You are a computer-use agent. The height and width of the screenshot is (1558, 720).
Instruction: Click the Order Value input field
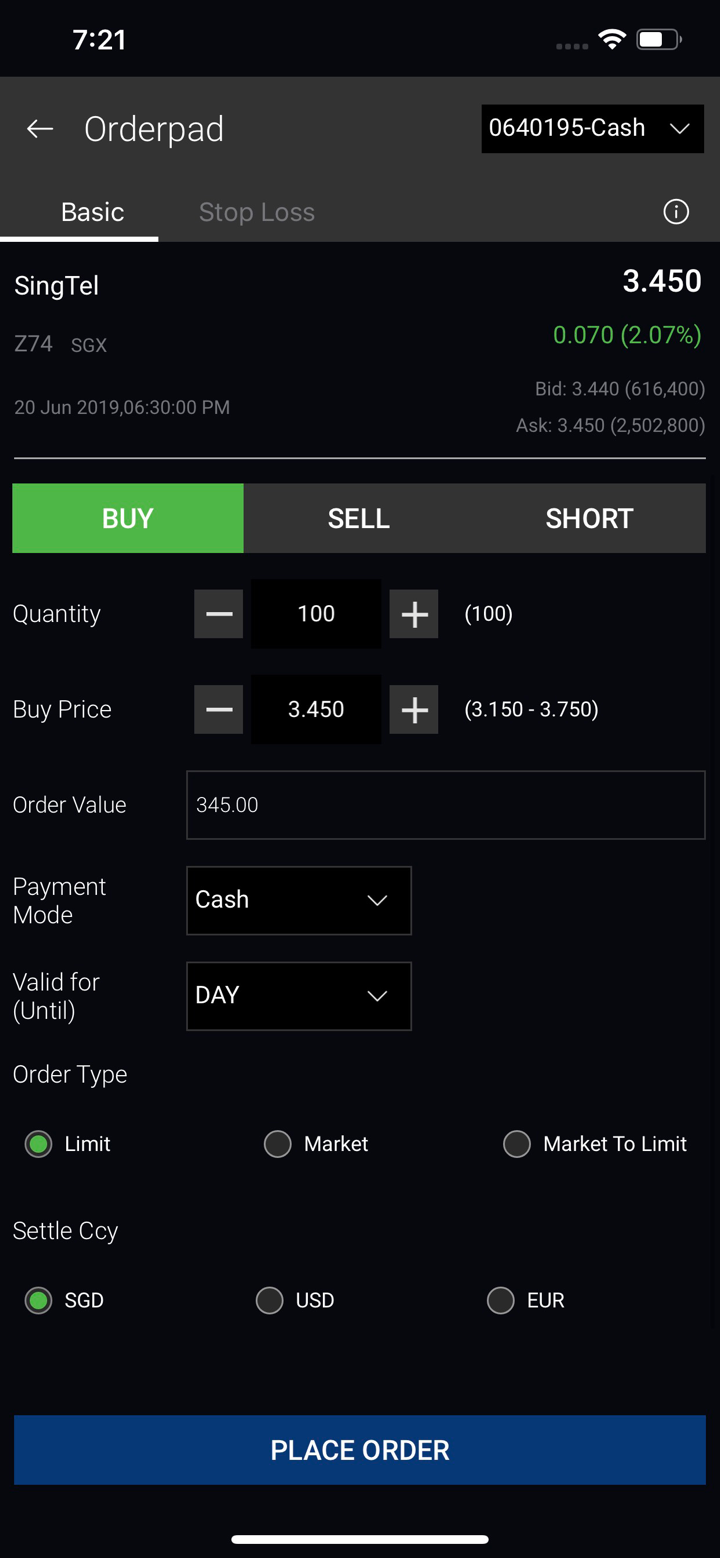(445, 805)
